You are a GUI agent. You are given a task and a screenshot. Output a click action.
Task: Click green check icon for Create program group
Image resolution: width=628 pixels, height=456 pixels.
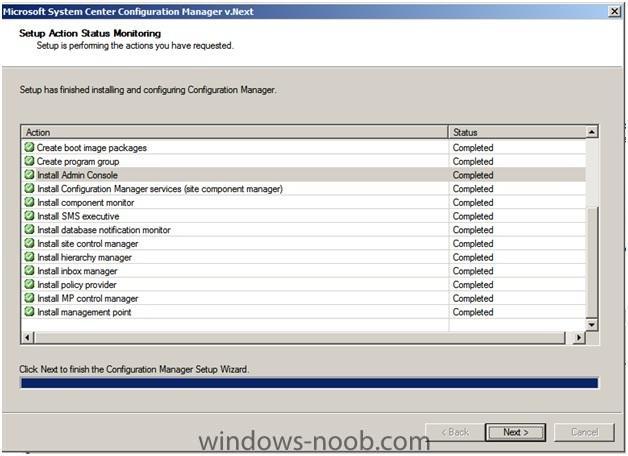point(29,161)
